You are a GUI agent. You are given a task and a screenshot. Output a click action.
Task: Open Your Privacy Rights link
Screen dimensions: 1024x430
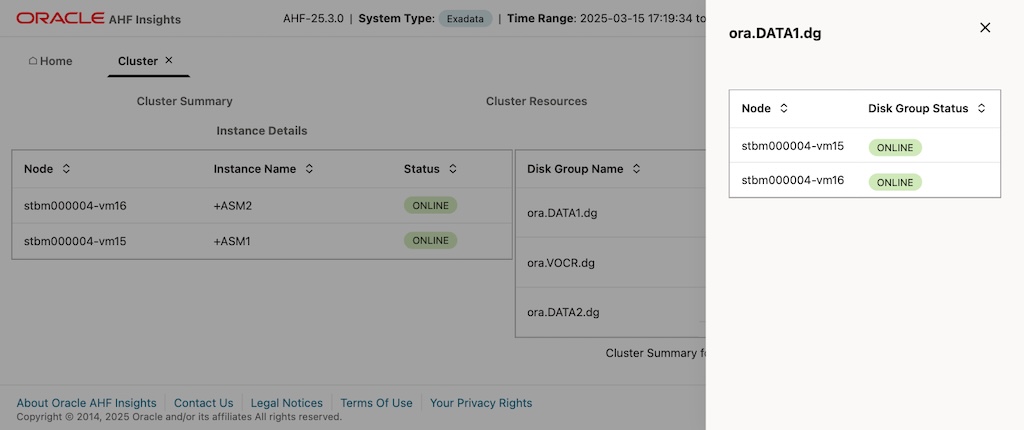coord(481,403)
